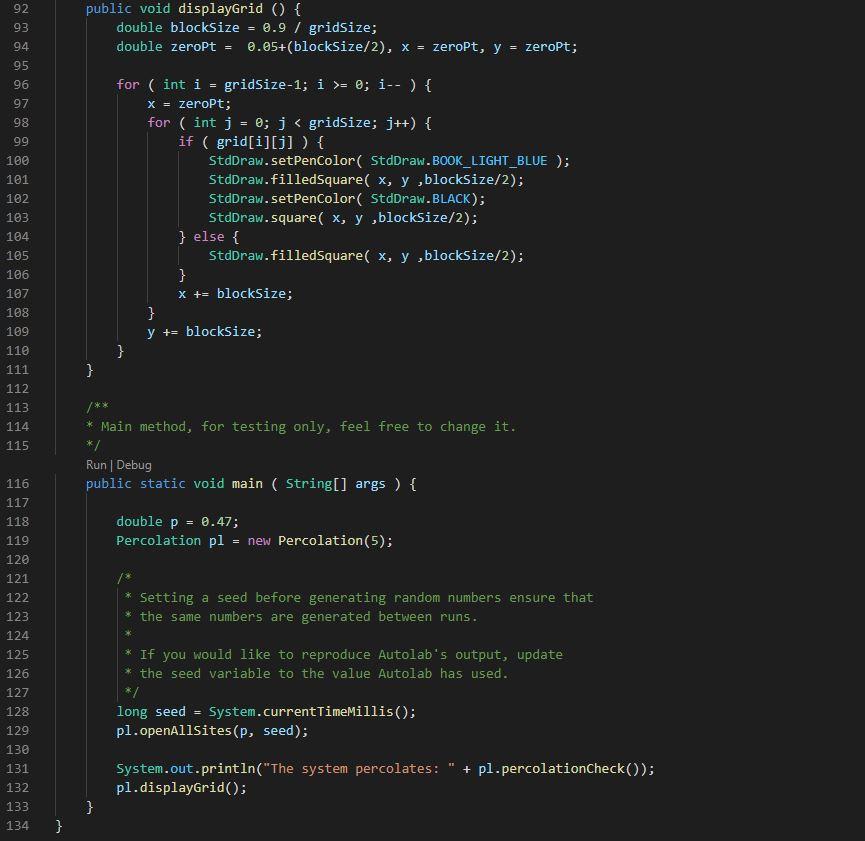Click the Debug CodeLens link above main
The height and width of the screenshot is (841, 865).
[134, 465]
